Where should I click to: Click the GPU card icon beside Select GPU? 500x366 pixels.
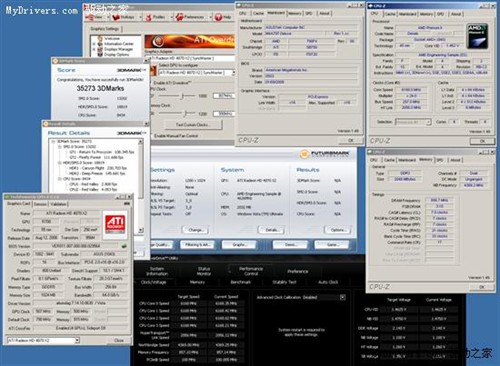[154, 71]
